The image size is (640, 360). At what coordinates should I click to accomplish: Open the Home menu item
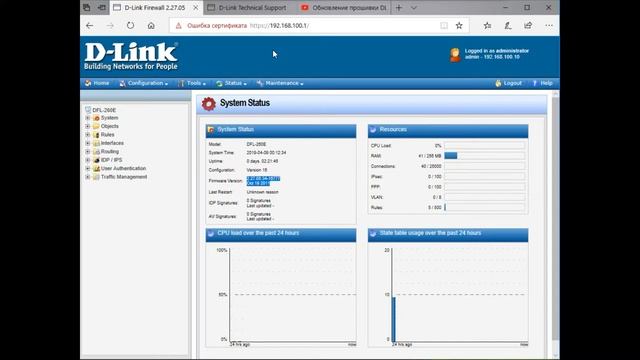tap(97, 83)
